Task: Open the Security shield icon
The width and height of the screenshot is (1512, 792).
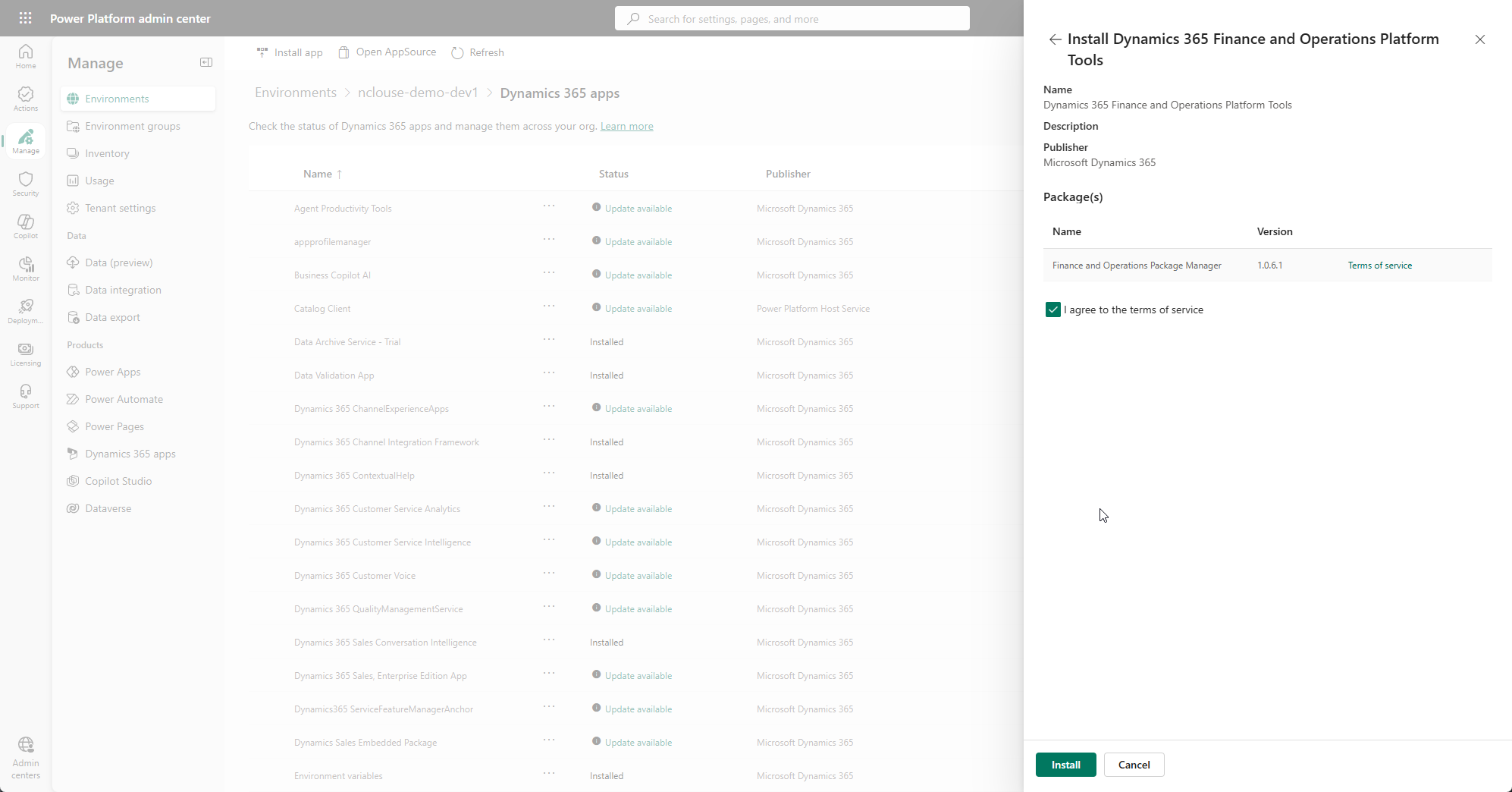Action: [26, 184]
